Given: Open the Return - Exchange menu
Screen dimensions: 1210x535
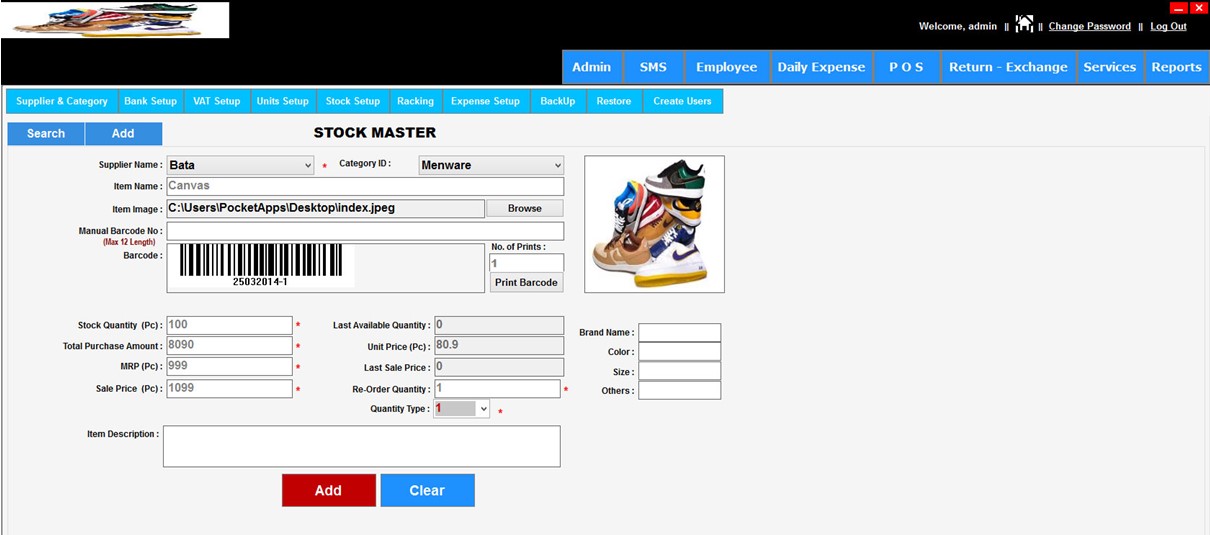Looking at the screenshot, I should click(x=1008, y=67).
